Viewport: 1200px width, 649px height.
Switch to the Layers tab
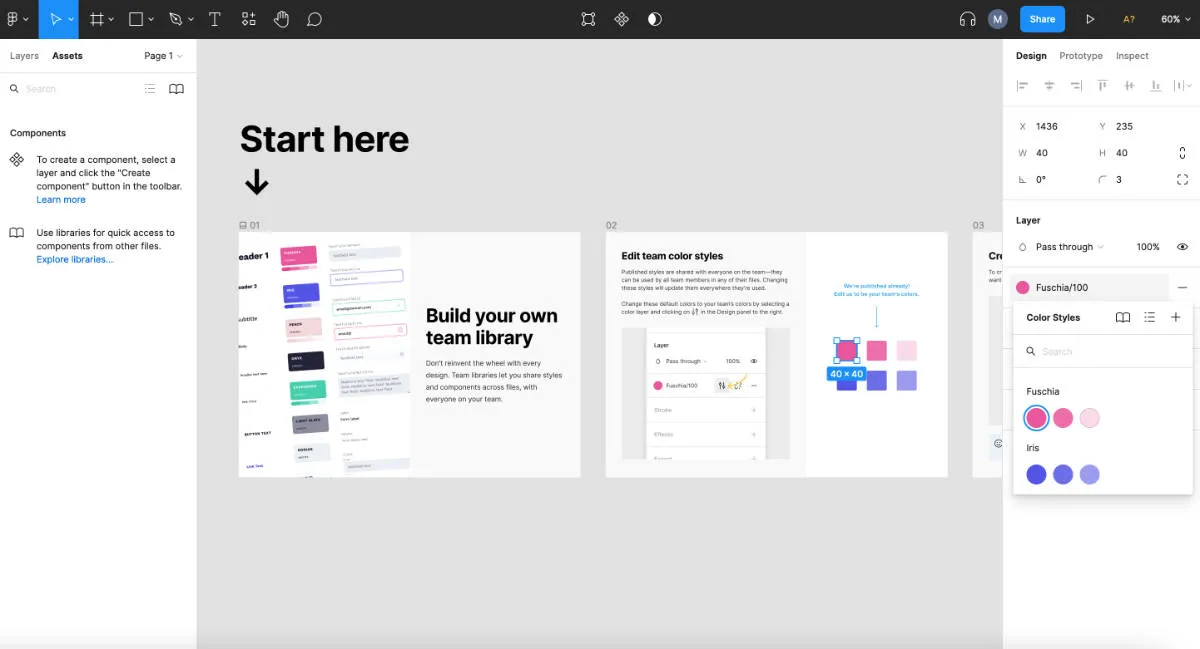pos(24,55)
